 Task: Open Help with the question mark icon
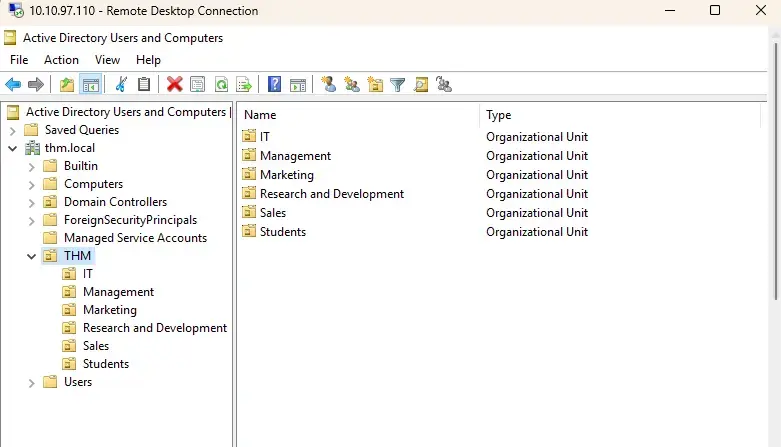pos(274,84)
